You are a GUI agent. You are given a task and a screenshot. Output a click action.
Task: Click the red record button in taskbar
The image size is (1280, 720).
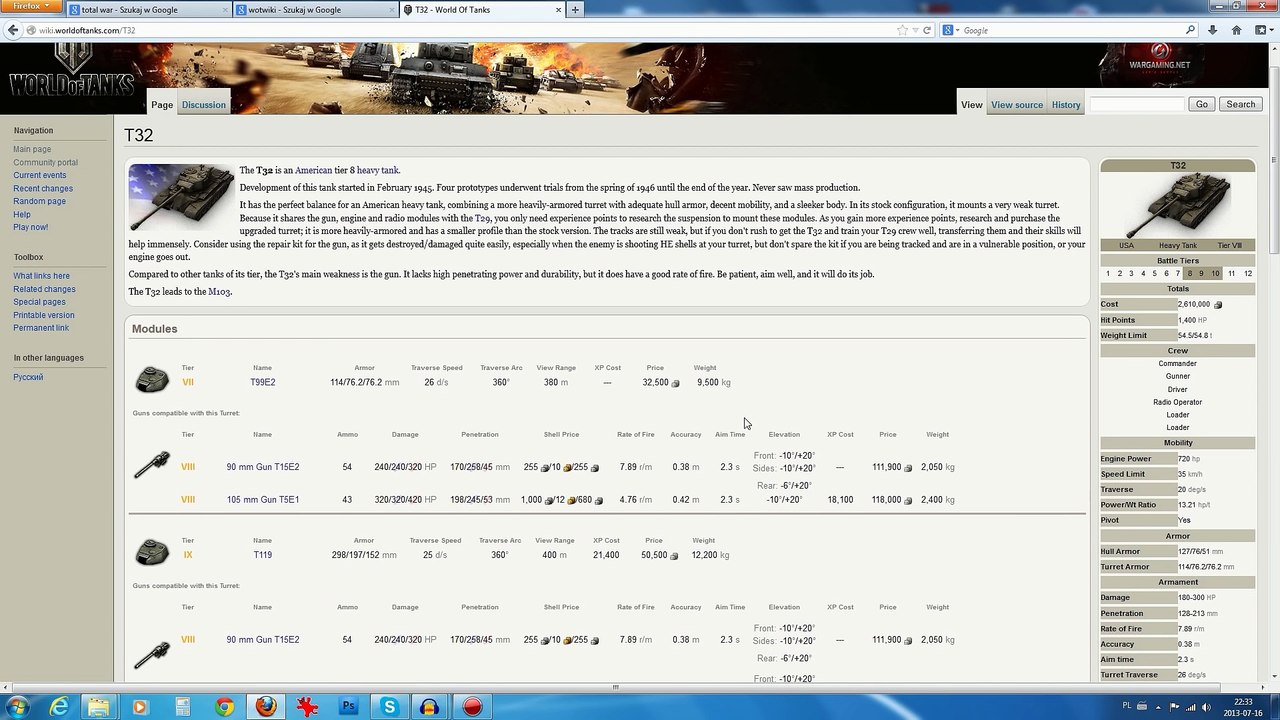[472, 707]
